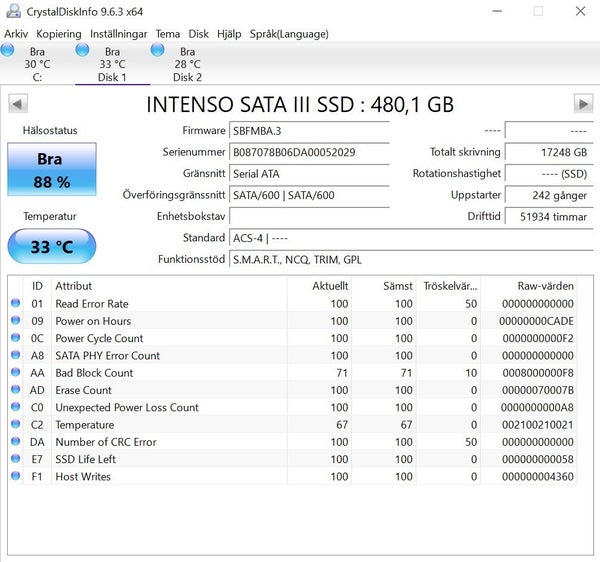Screen dimensions: 600x562
Task: Click the Serienummer field value
Action: [309, 152]
